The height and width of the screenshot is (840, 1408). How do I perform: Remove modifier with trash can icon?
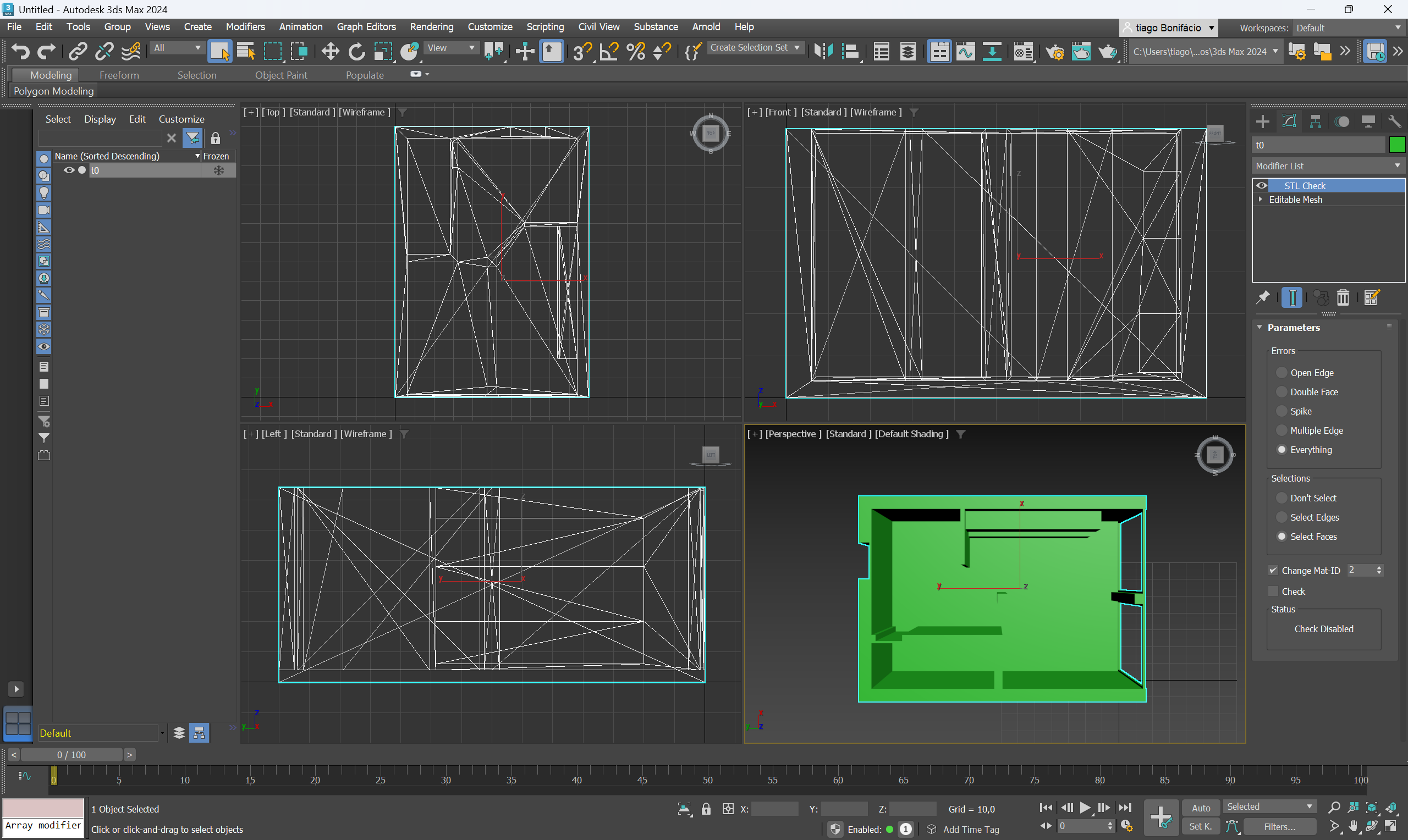pos(1343,297)
